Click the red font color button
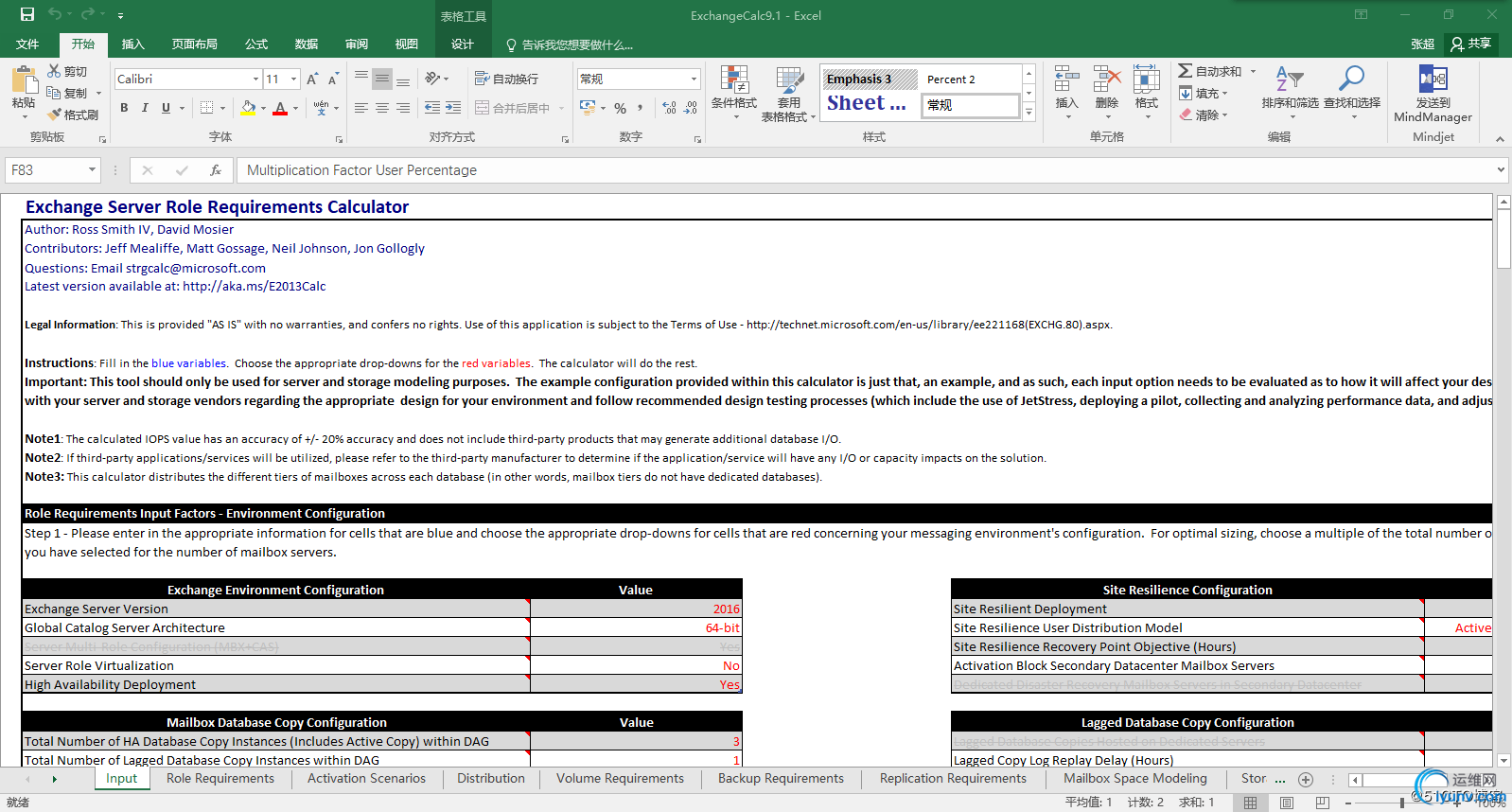The height and width of the screenshot is (812, 1512). (280, 108)
